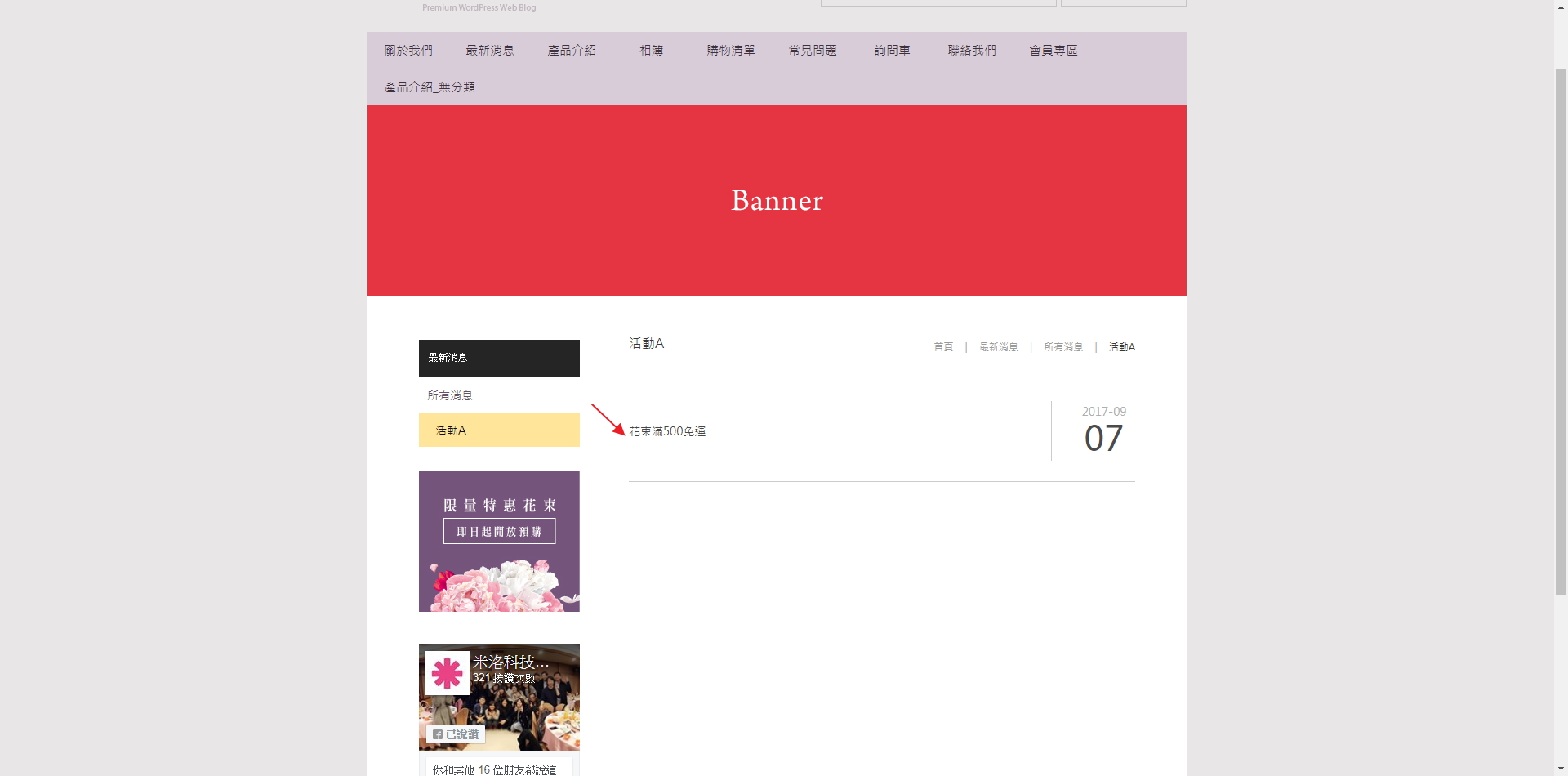This screenshot has height=776, width=1568.
Task: Click the page vertical scrollbar thumb
Action: (x=1561, y=327)
